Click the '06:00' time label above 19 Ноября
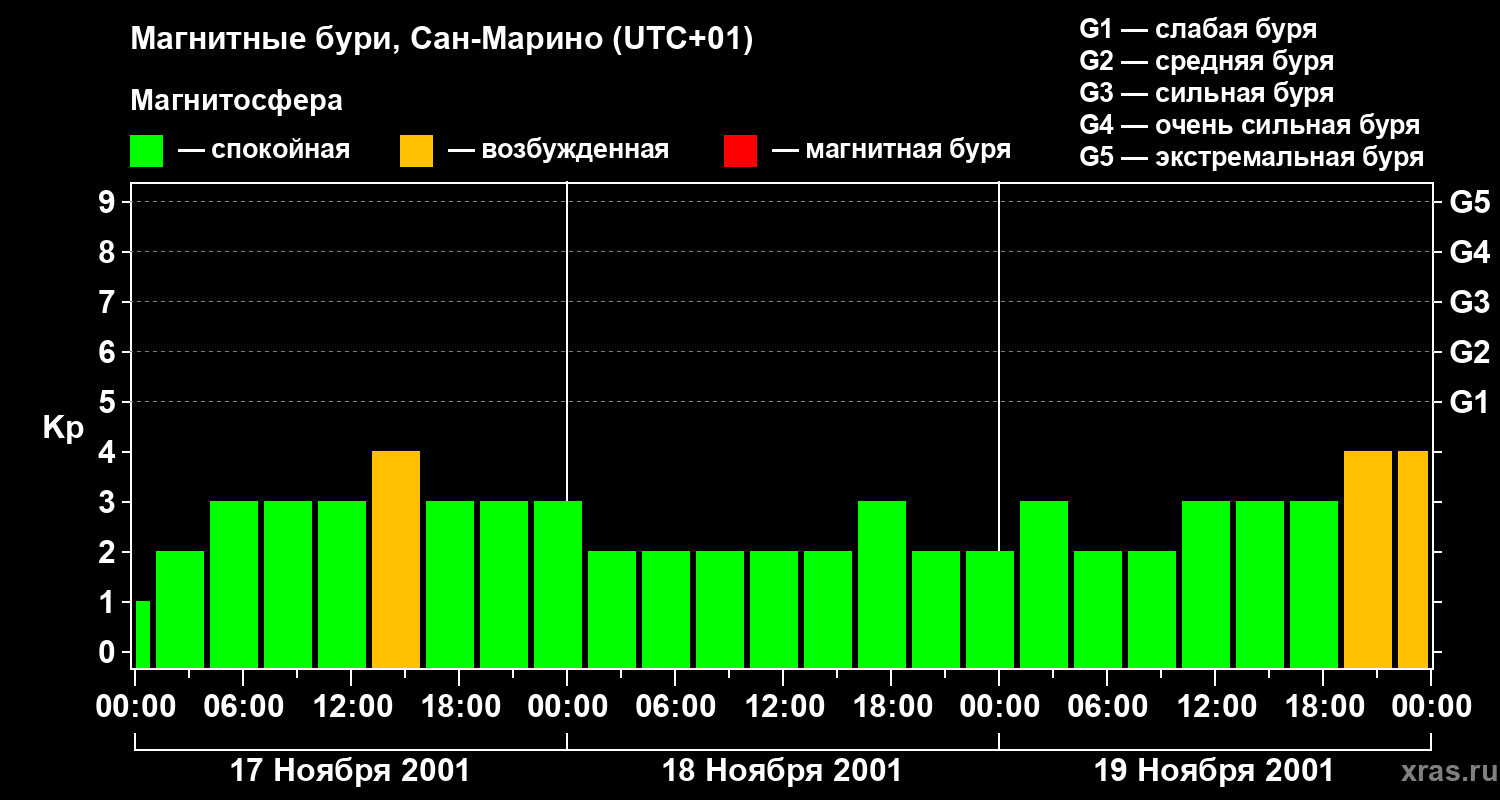1500x800 pixels. tap(1107, 706)
